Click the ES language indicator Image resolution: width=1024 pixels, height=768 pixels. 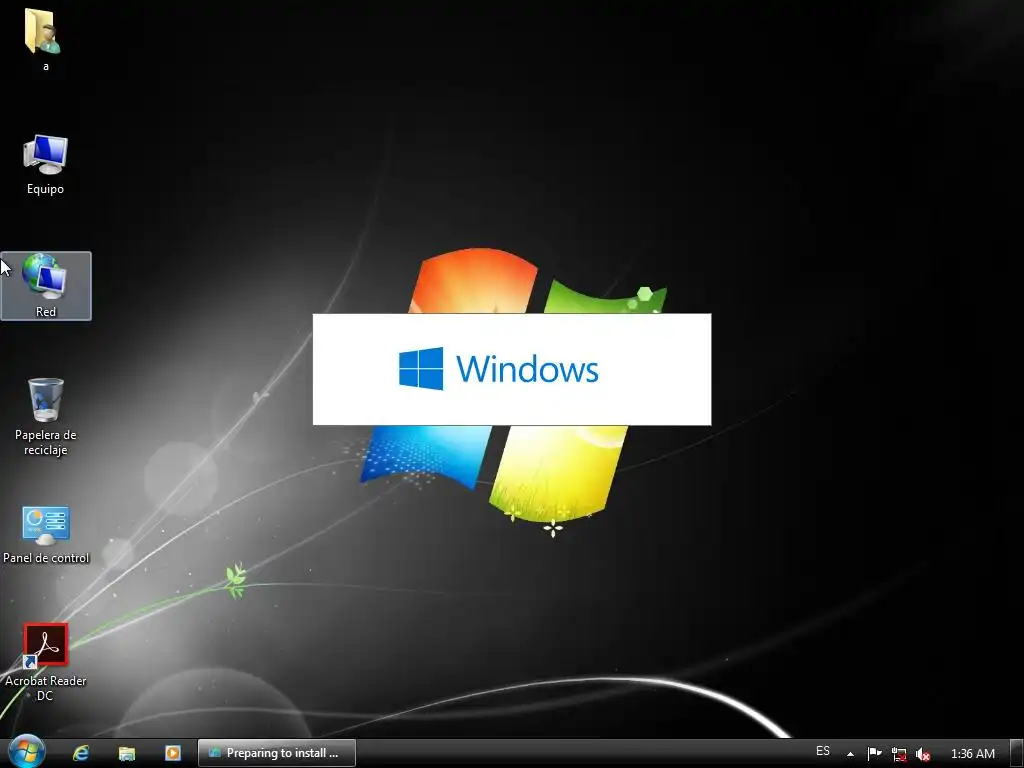point(823,752)
